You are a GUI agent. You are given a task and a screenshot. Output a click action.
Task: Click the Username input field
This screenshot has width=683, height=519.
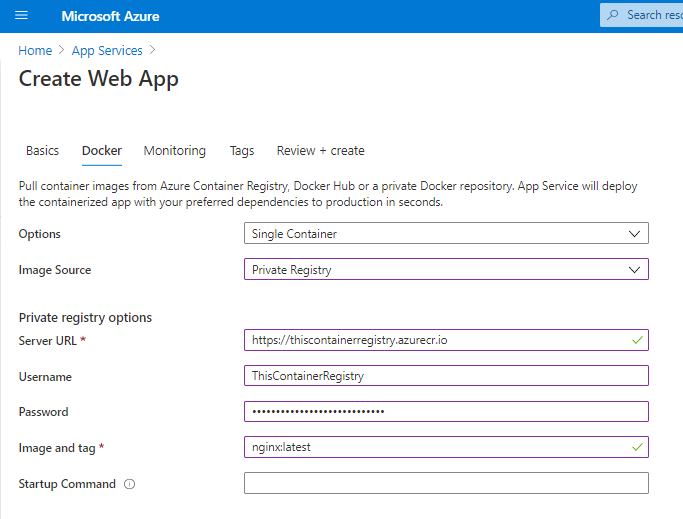point(446,376)
